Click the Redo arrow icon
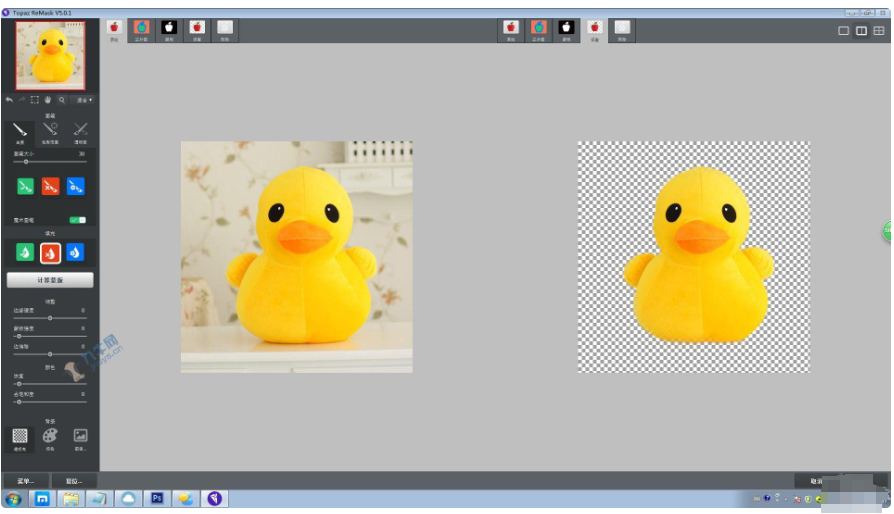894x514 pixels. [x=22, y=100]
